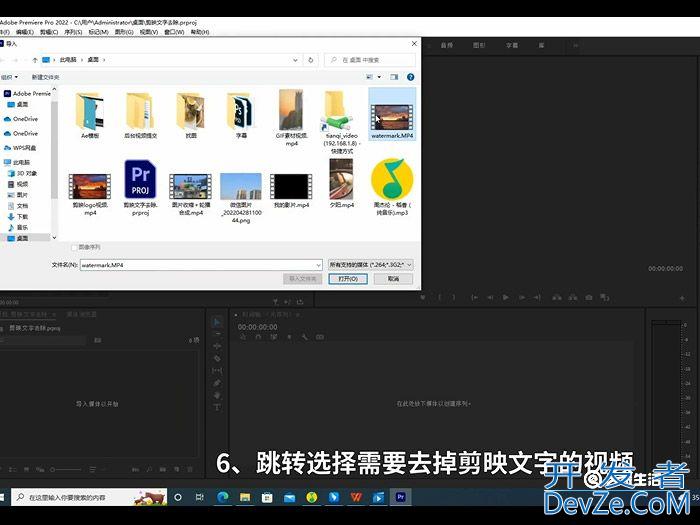Click the blue Help icon in dialog
Image resolution: width=700 pixels, height=525 pixels.
point(410,77)
